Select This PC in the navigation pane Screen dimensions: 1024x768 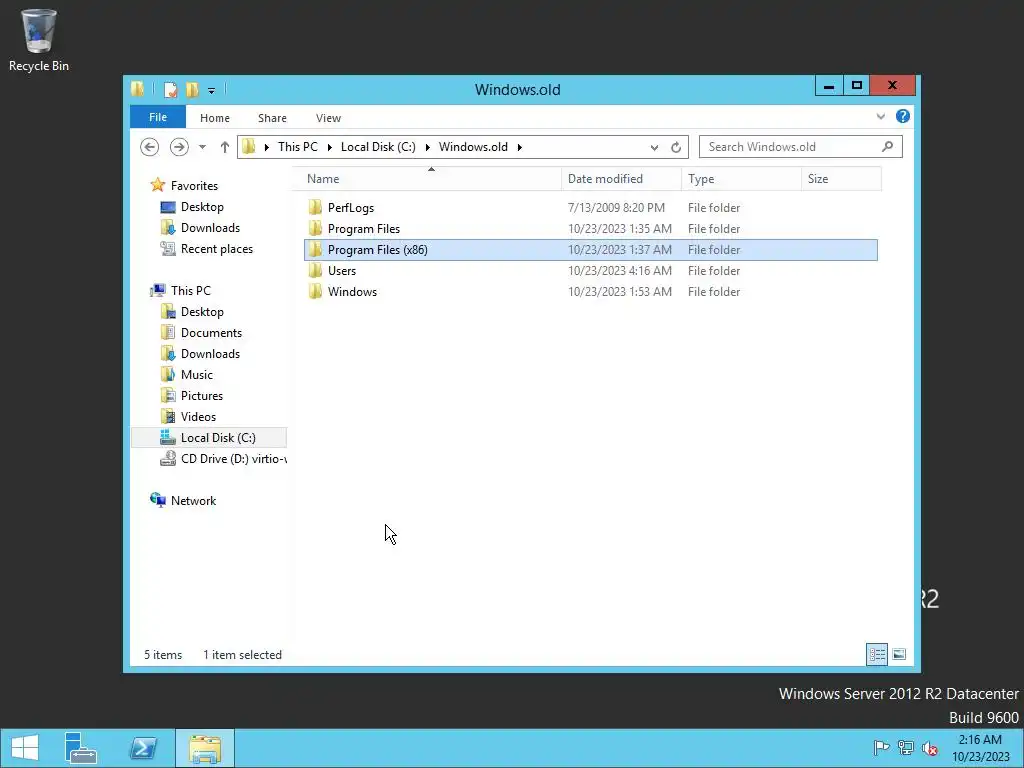tap(190, 291)
